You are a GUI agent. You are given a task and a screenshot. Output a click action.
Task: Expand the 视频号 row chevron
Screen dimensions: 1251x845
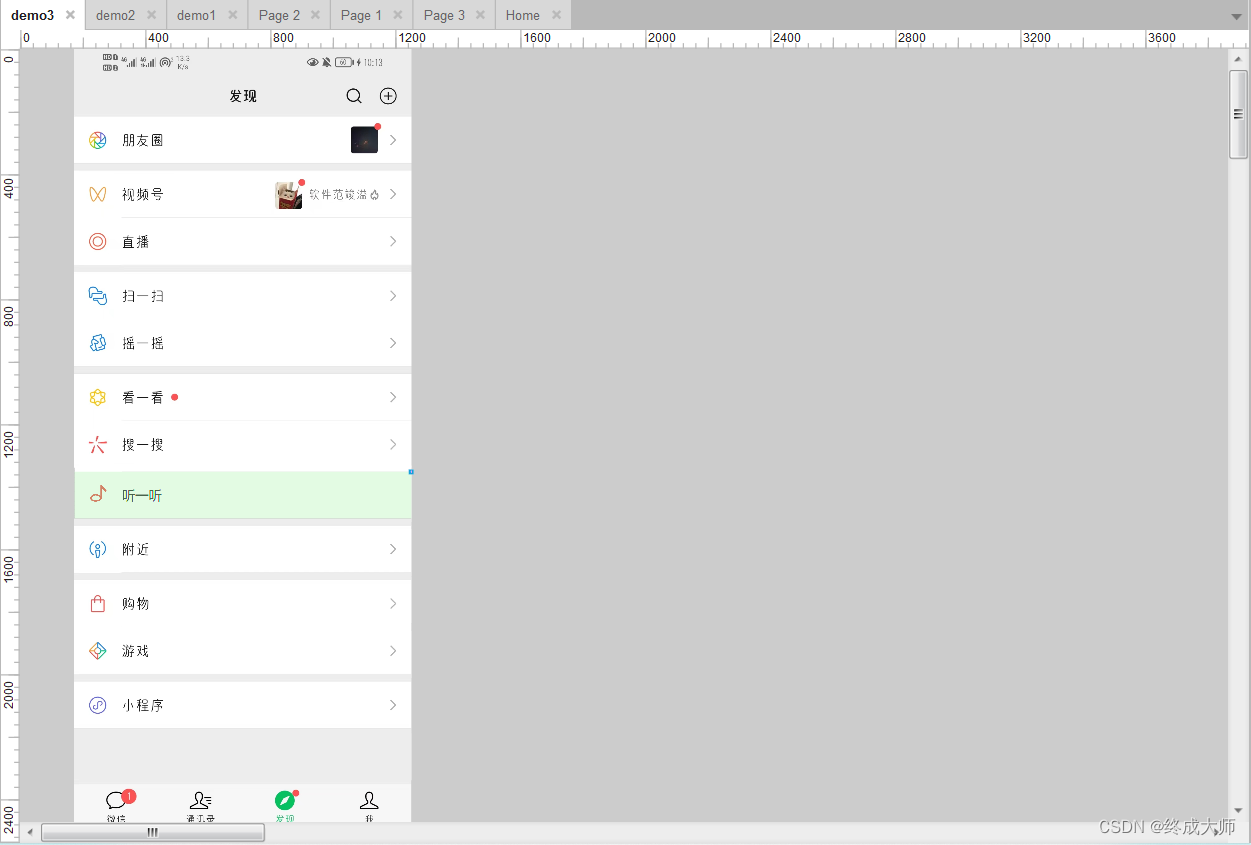point(393,194)
